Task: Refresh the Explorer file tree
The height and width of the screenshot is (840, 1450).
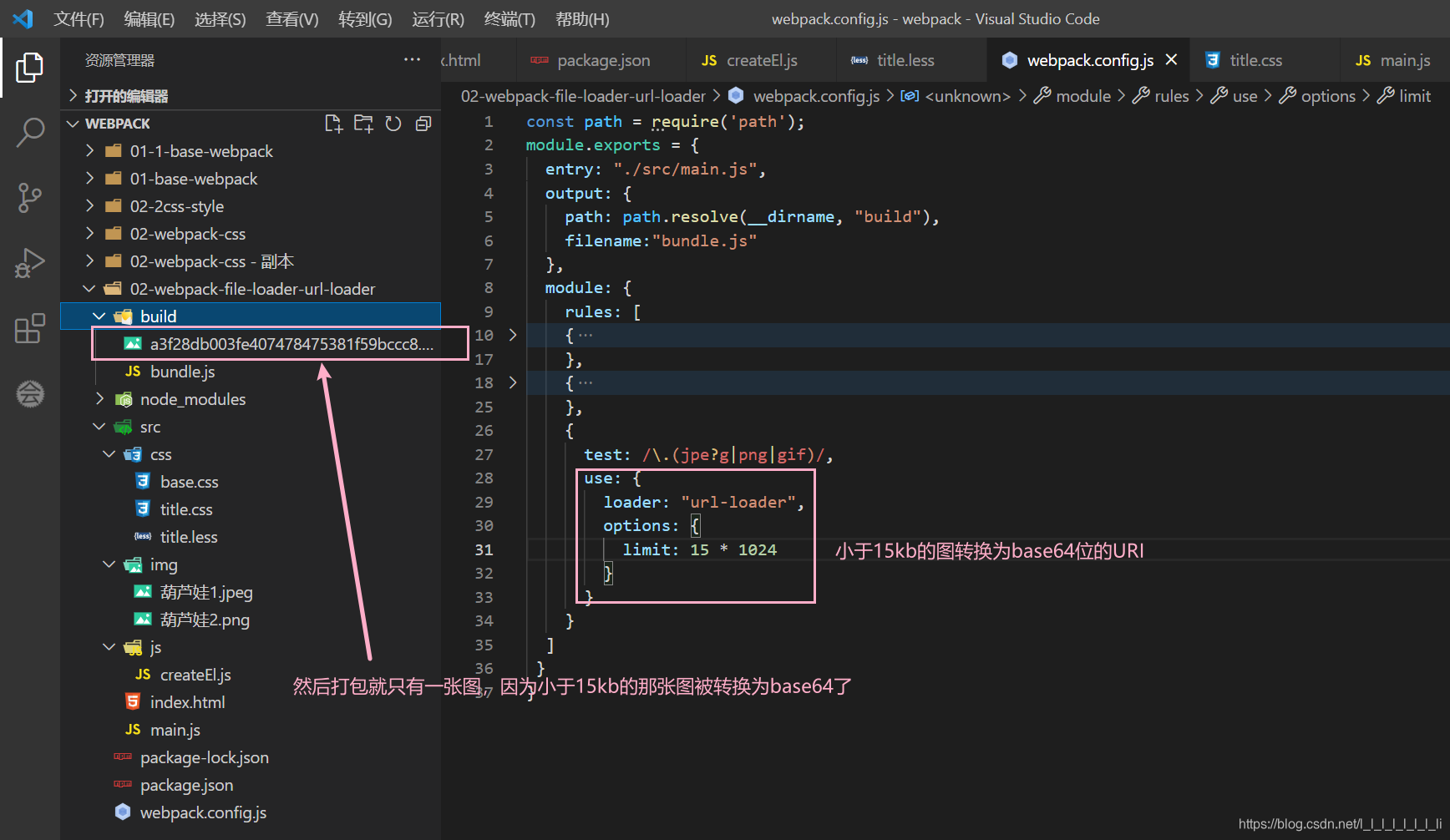Action: tap(393, 123)
